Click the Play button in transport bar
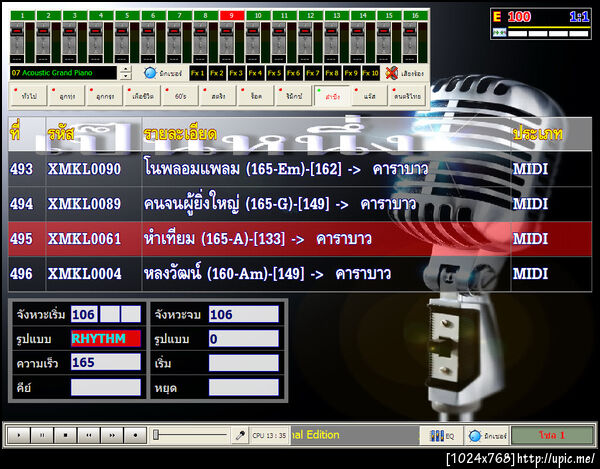 pyautogui.click(x=19, y=435)
